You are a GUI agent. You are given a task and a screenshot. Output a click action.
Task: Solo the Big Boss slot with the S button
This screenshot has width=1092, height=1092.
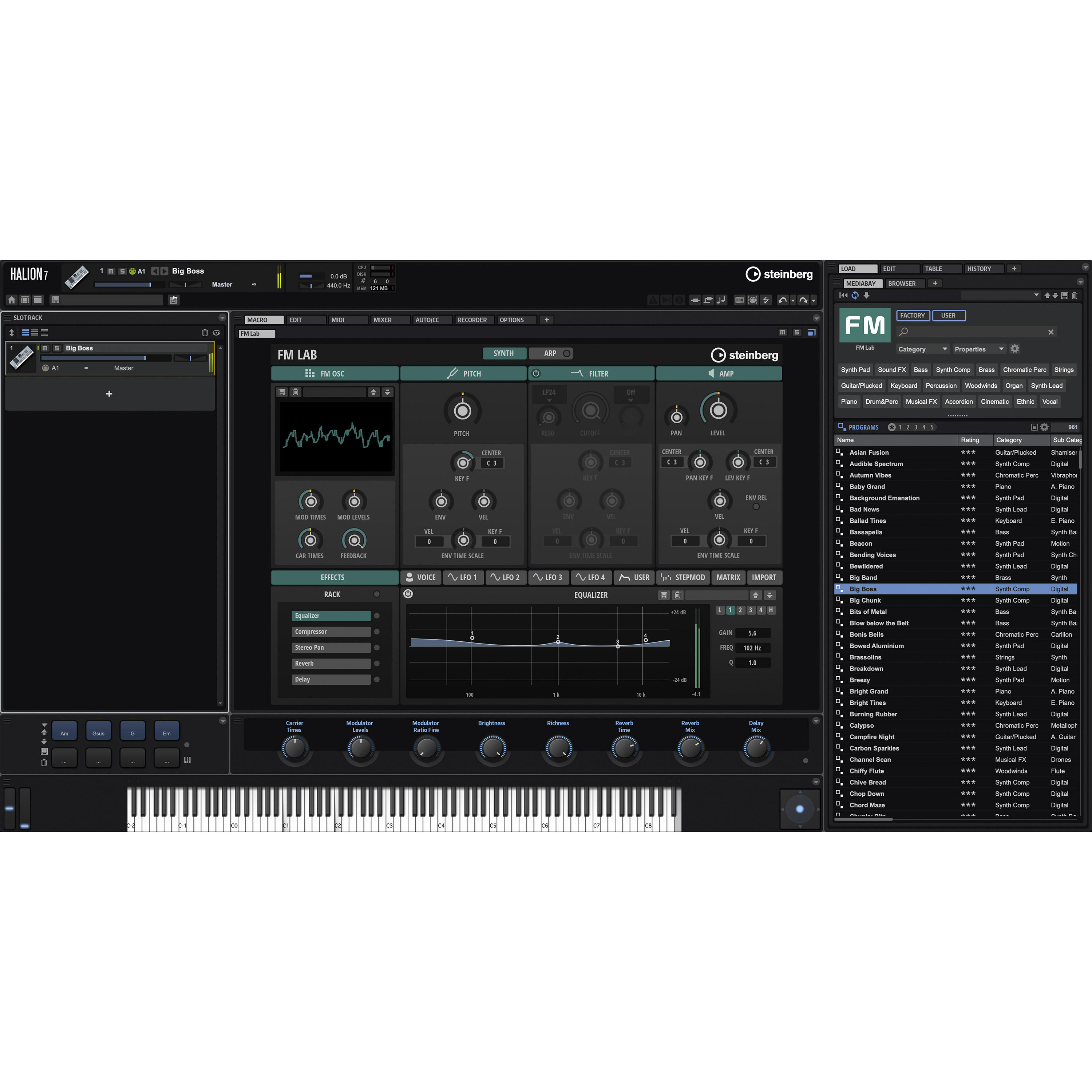tap(57, 348)
